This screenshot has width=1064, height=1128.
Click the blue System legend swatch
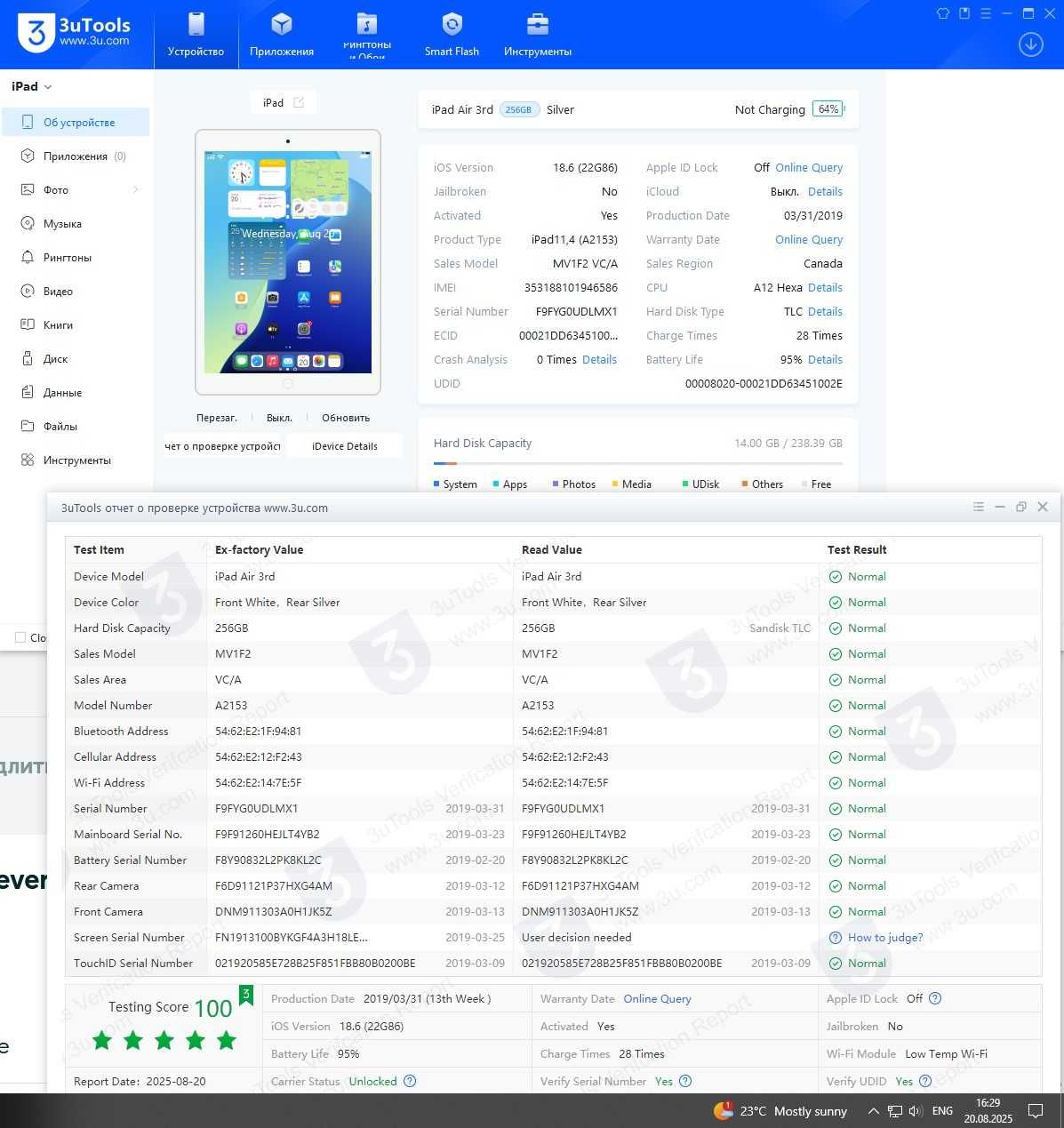point(436,484)
